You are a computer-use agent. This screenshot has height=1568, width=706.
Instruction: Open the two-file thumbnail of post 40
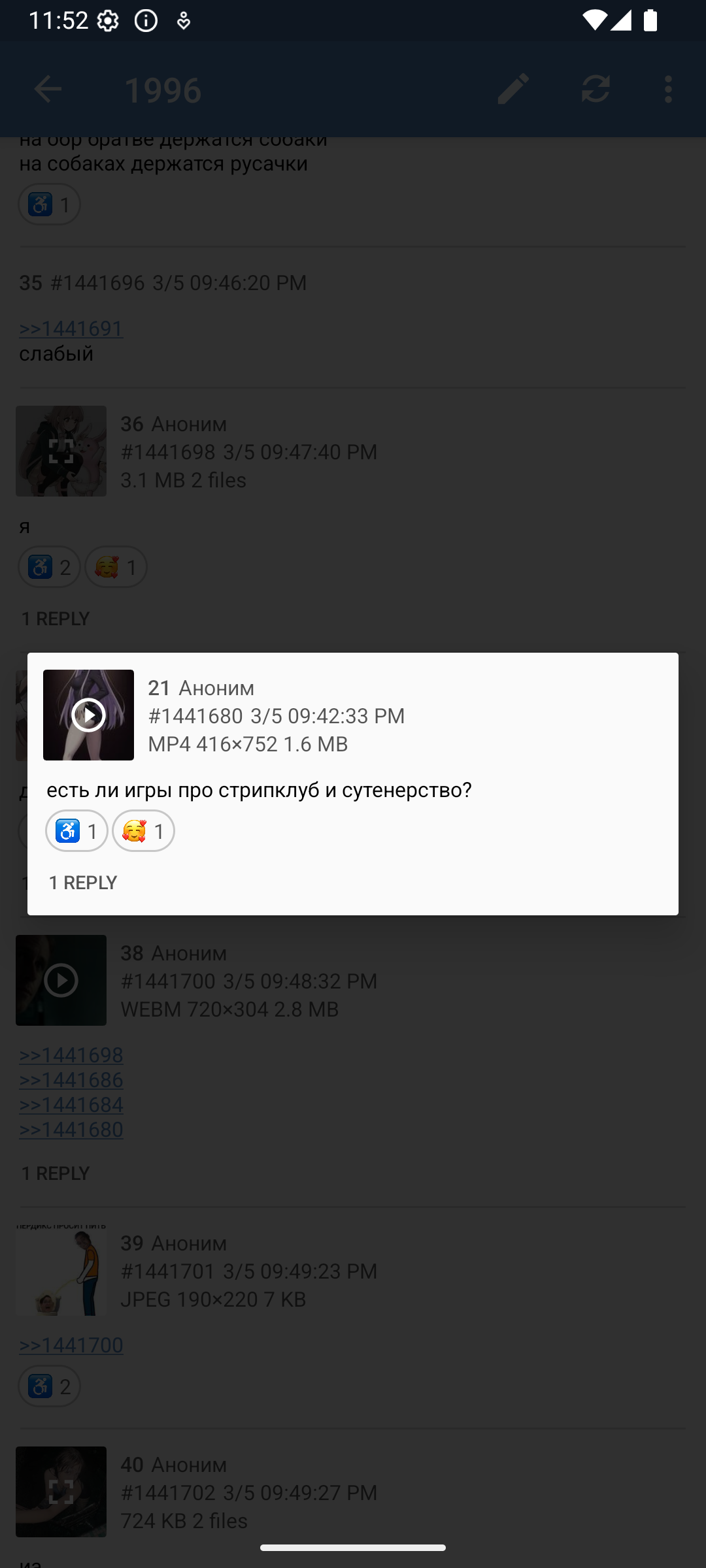pos(61,1492)
